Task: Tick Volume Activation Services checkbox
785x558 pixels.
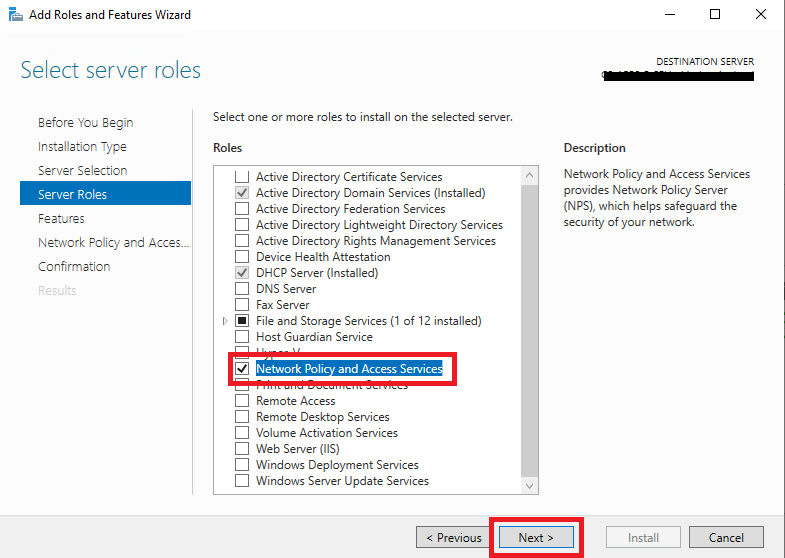Action: pyautogui.click(x=242, y=433)
